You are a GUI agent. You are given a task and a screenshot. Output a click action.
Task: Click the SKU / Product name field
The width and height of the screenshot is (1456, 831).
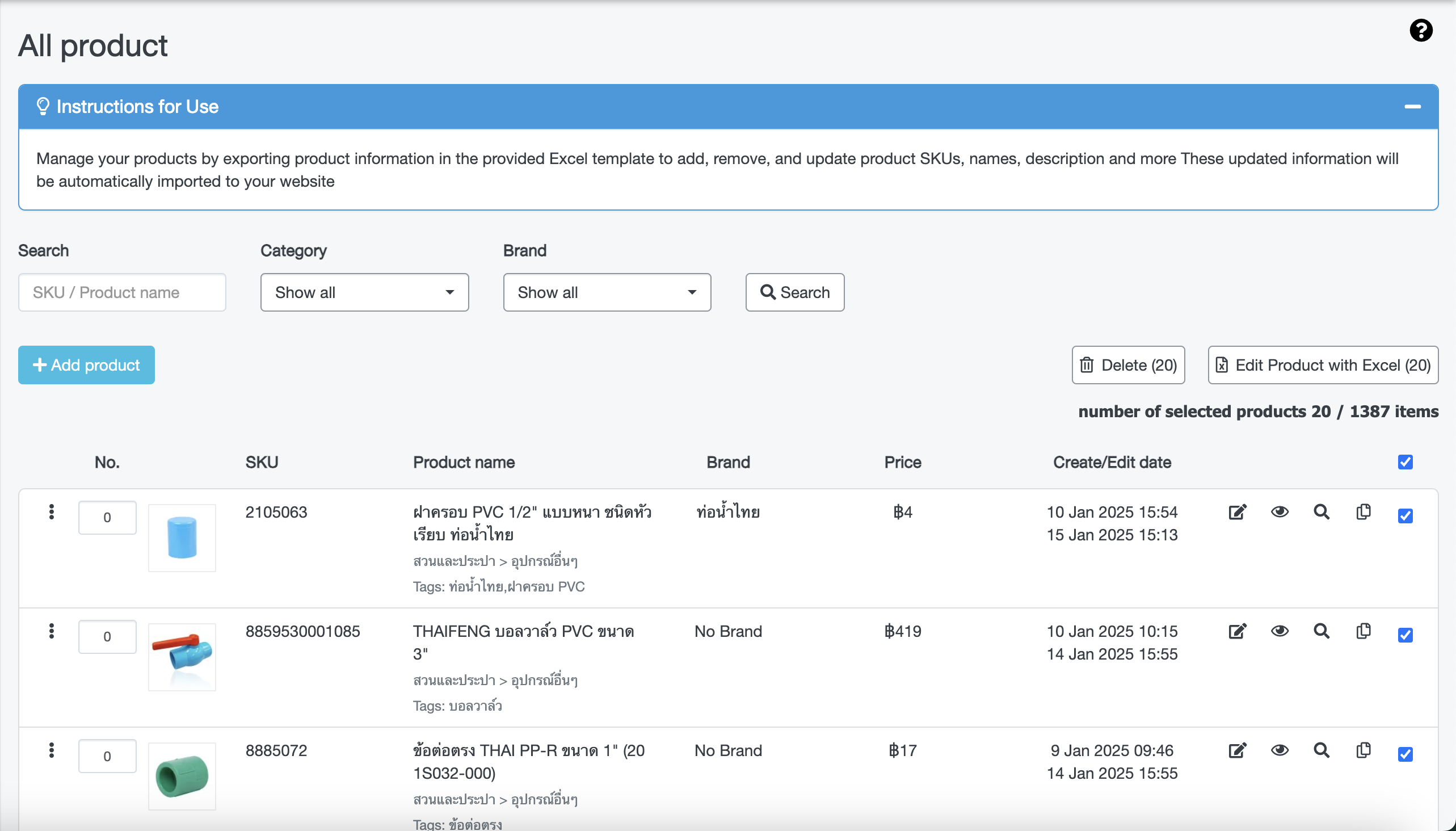pyautogui.click(x=122, y=292)
